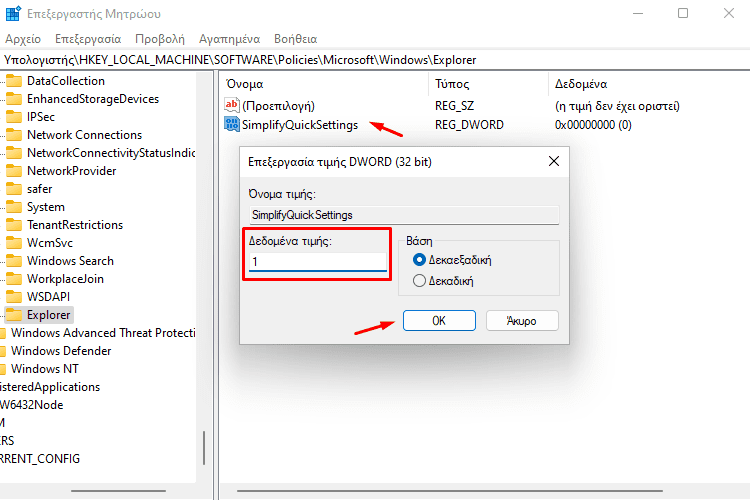Open the Επεξεργασία menu

(88, 39)
